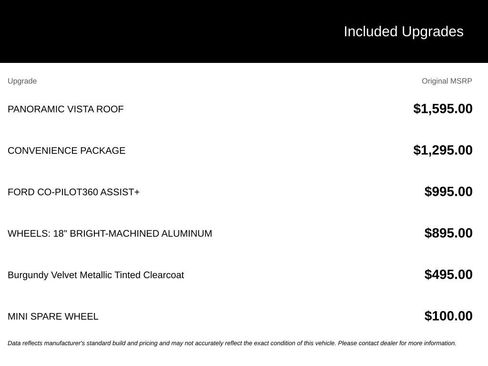Click PANORAMIC VISTA ROOF upgrade name

point(65,109)
